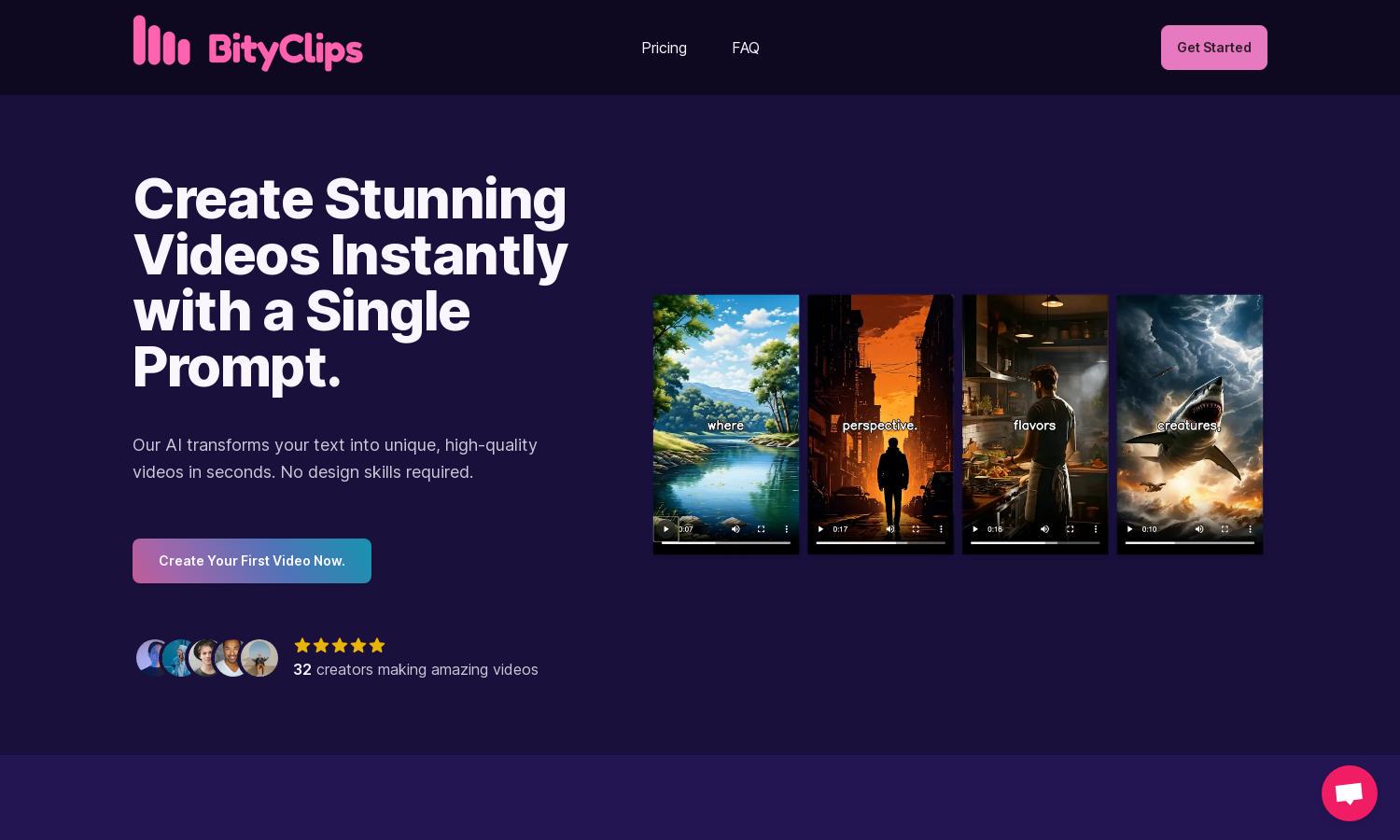Play the river landscape video
The height and width of the screenshot is (840, 1400).
click(665, 529)
